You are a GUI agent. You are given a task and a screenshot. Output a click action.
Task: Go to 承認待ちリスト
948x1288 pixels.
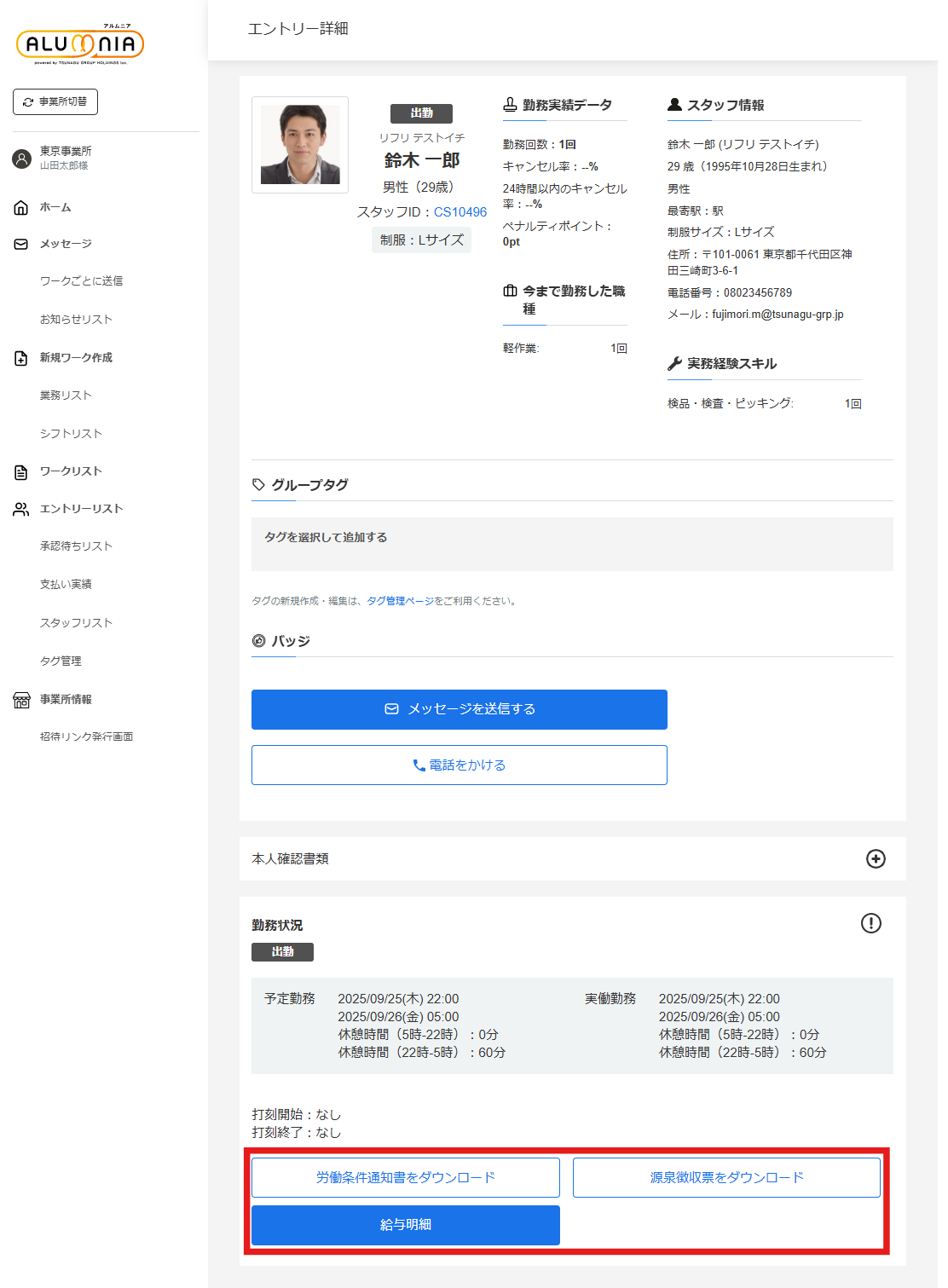pyautogui.click(x=76, y=546)
